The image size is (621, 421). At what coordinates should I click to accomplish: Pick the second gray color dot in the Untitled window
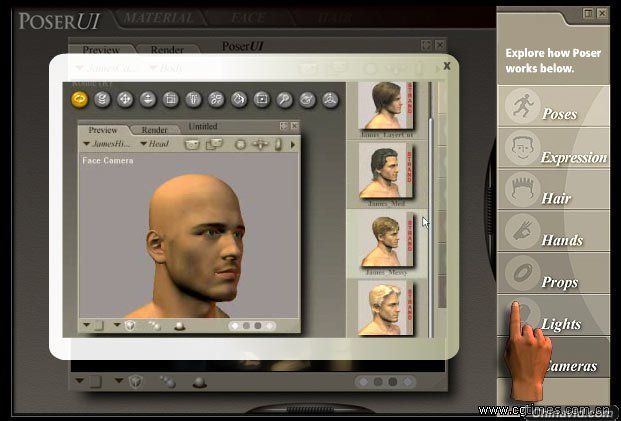[246, 326]
